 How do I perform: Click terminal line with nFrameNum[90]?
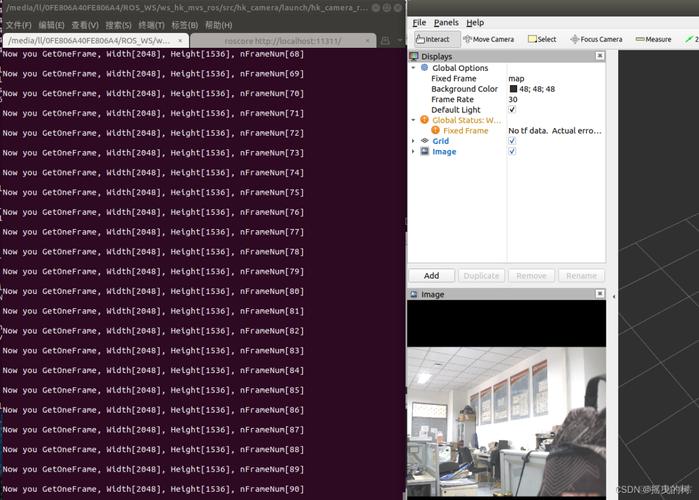(x=153, y=489)
